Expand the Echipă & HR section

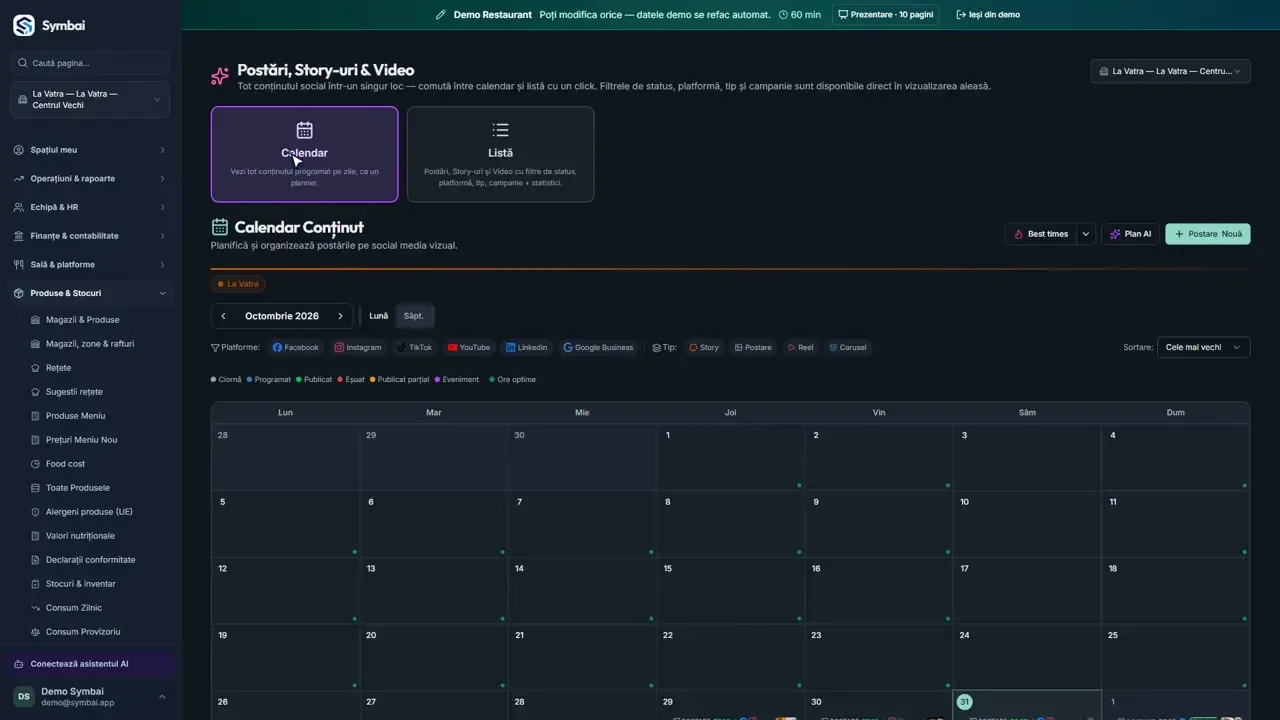[x=90, y=207]
